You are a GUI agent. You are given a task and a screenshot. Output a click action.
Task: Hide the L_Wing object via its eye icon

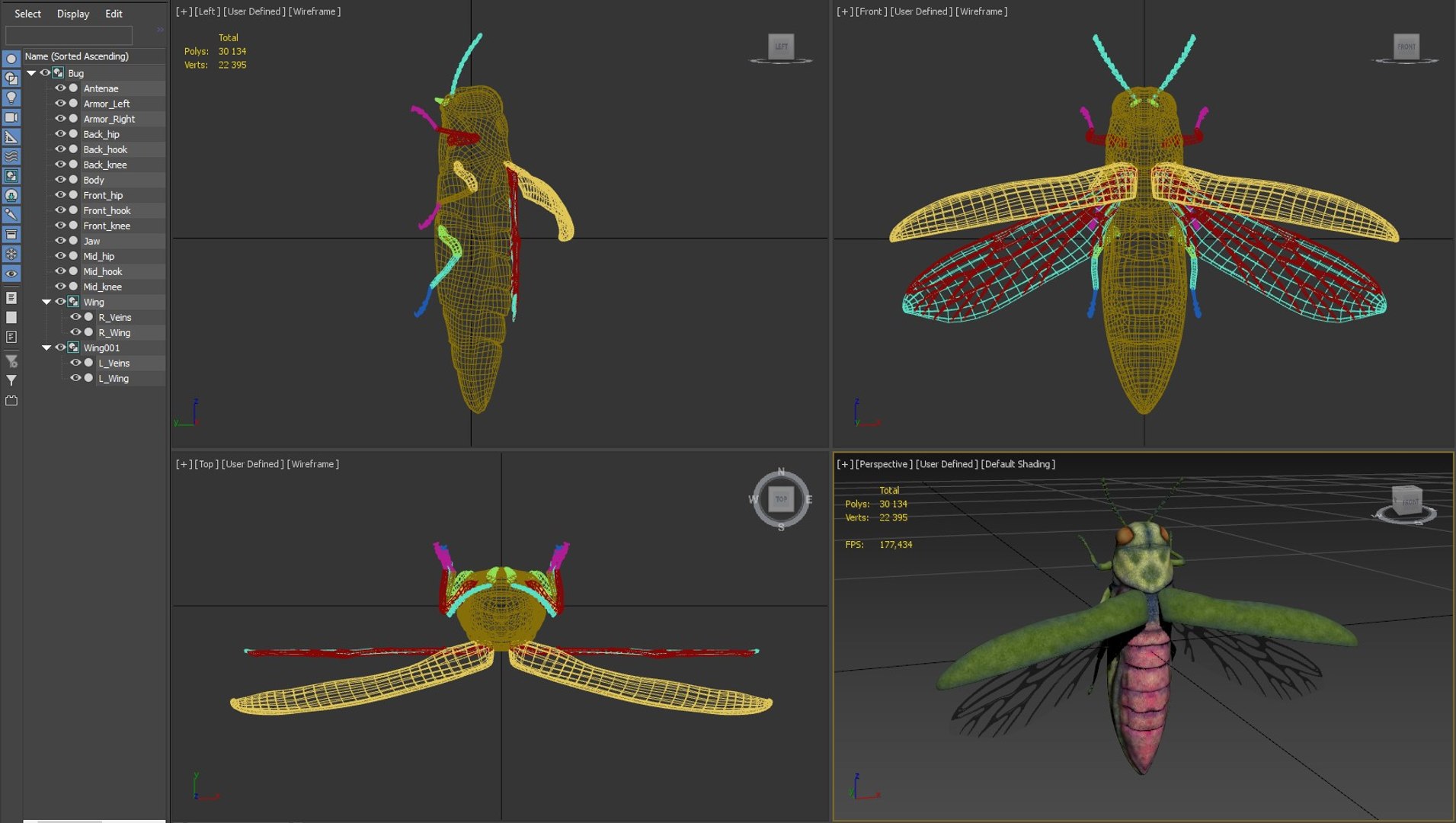pos(75,378)
